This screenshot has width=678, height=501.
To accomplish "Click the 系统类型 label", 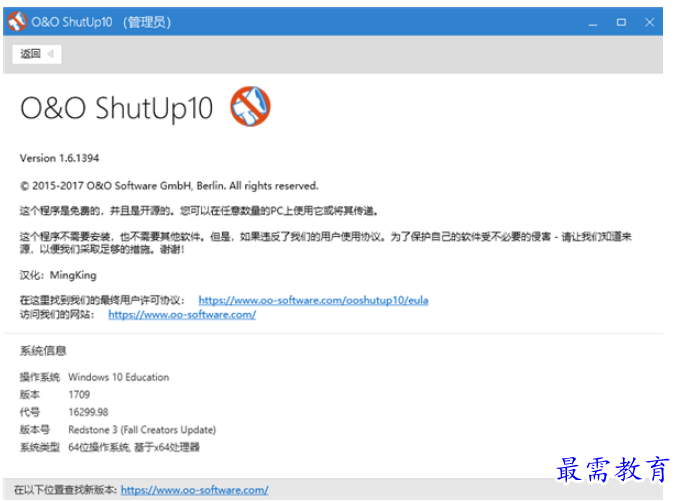I will click(39, 447).
